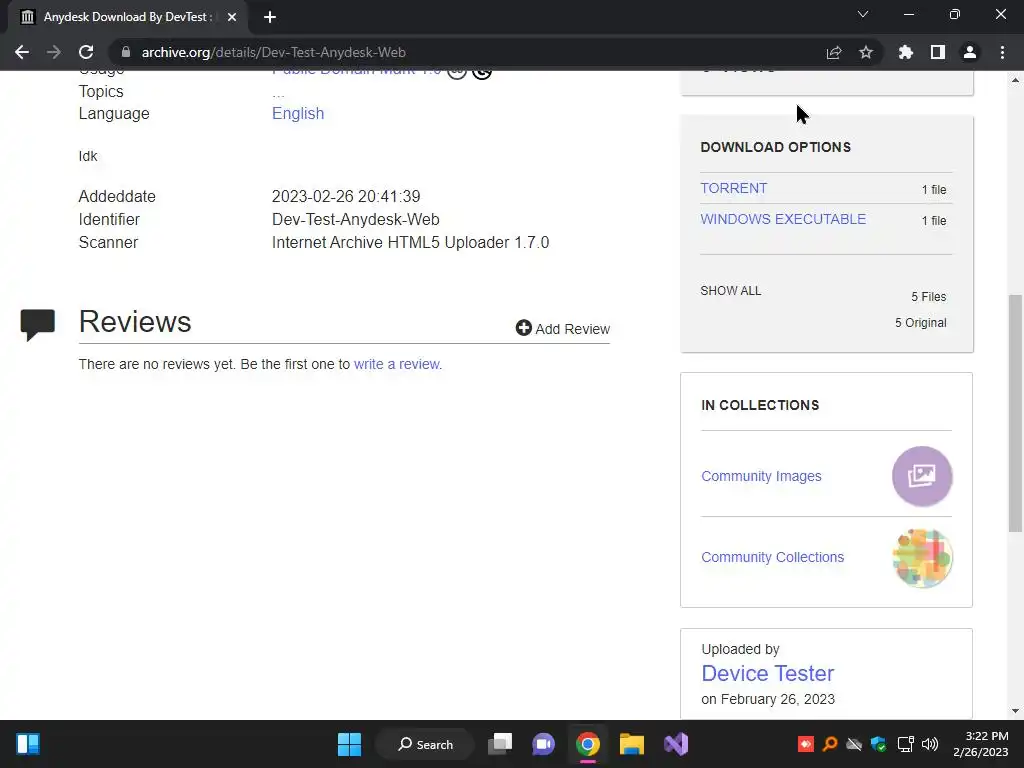The height and width of the screenshot is (768, 1024).
Task: Click the orange magnifier tray icon
Action: [x=830, y=744]
